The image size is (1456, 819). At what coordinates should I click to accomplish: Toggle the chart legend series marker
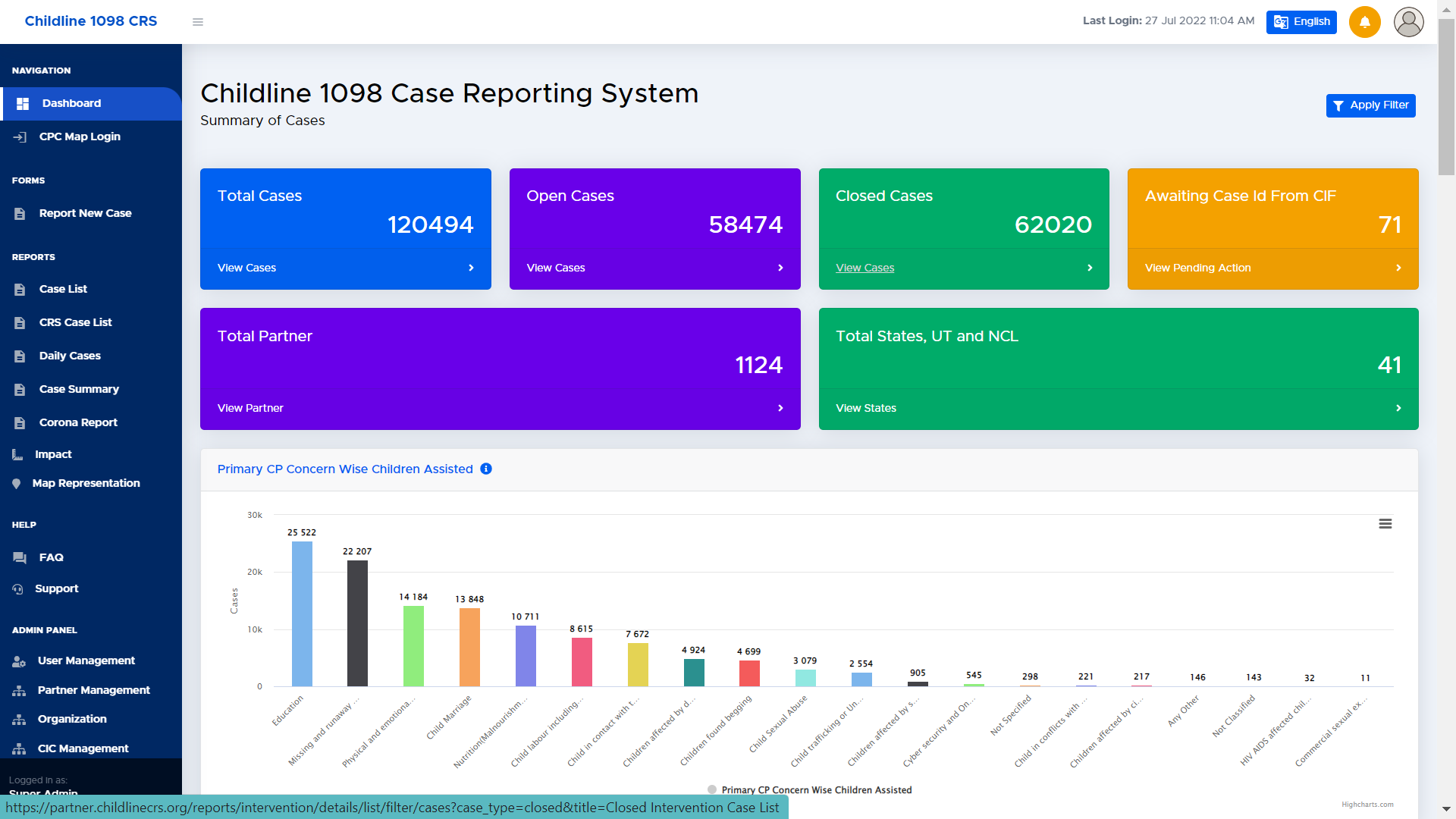tap(712, 789)
